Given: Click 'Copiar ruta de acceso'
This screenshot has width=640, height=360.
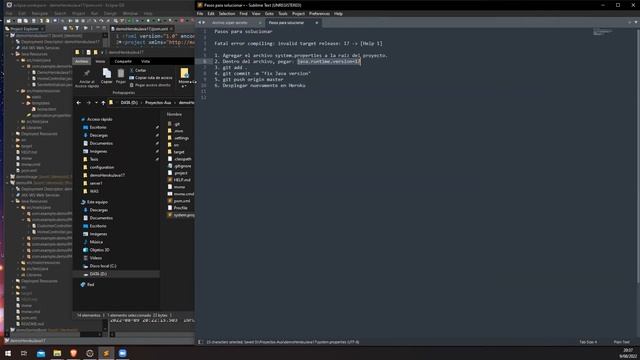Looking at the screenshot, I should click(151, 78).
